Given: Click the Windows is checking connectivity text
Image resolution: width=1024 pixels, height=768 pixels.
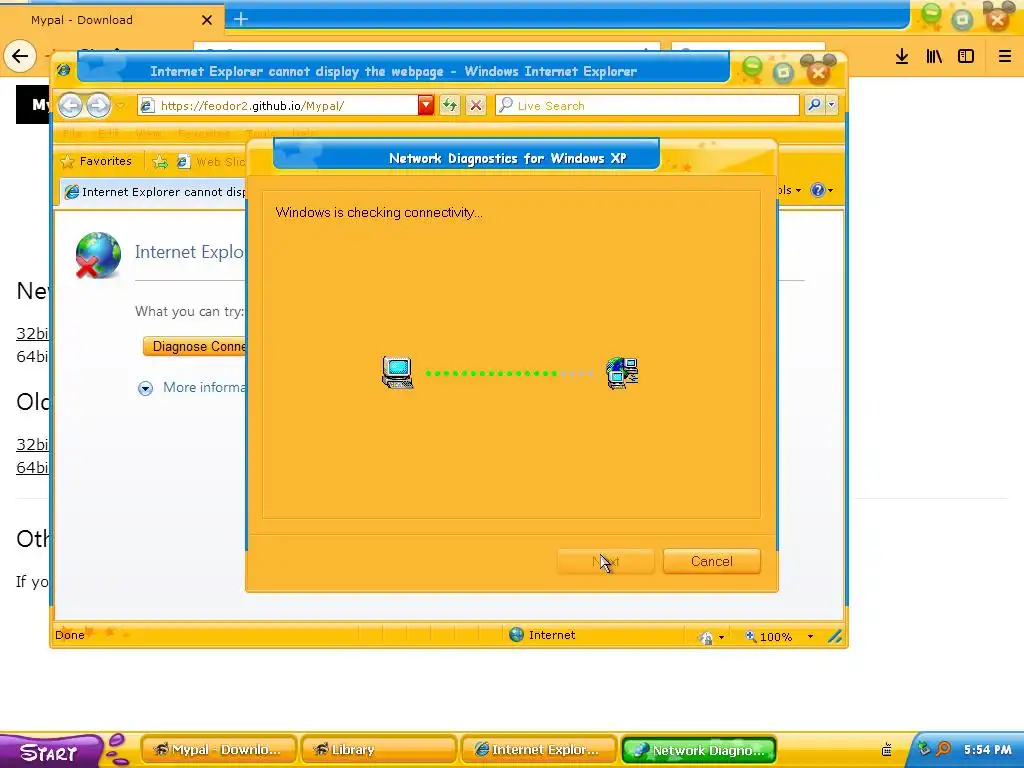Looking at the screenshot, I should pos(379,212).
